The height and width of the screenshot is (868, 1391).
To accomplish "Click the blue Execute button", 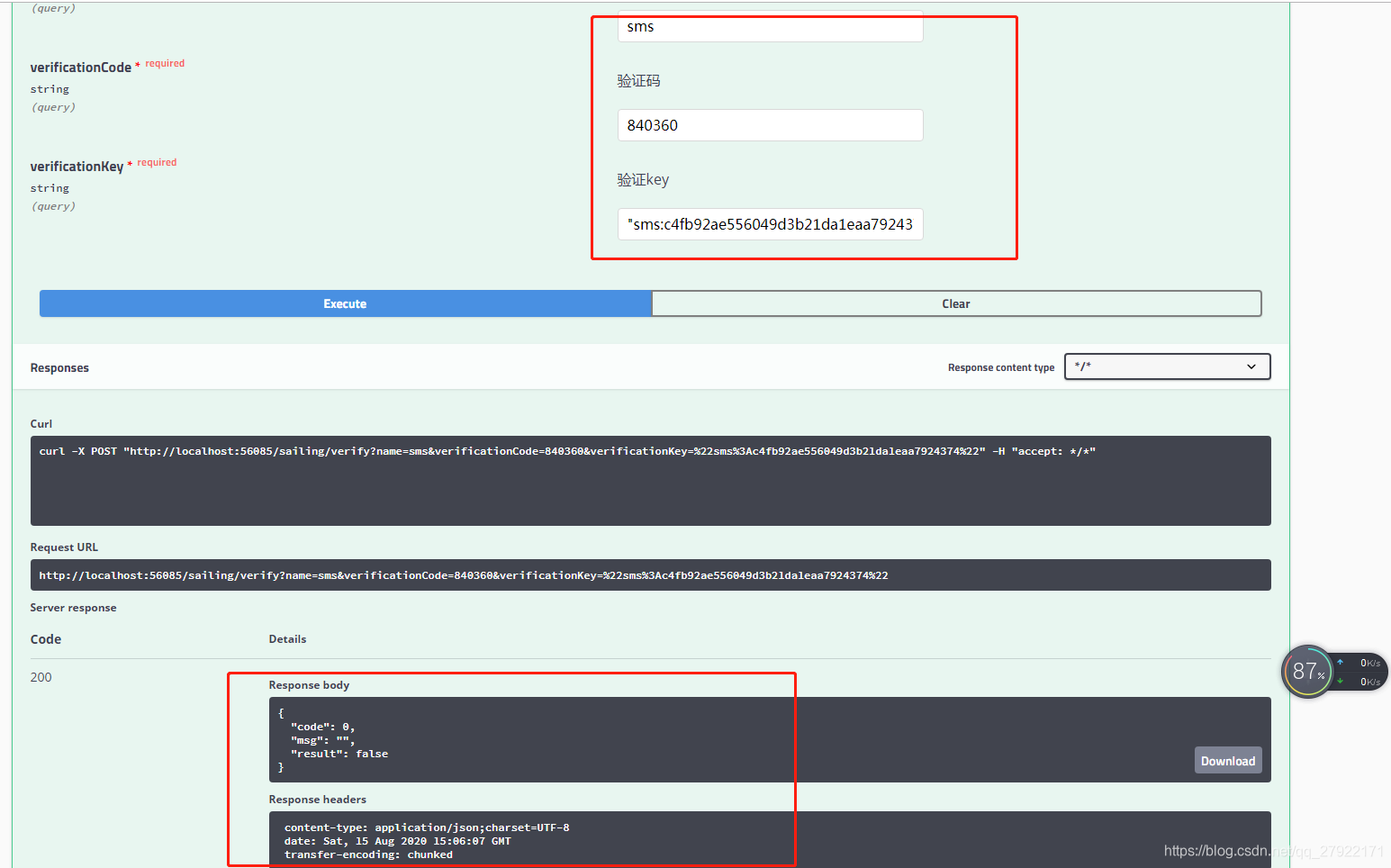I will point(346,303).
